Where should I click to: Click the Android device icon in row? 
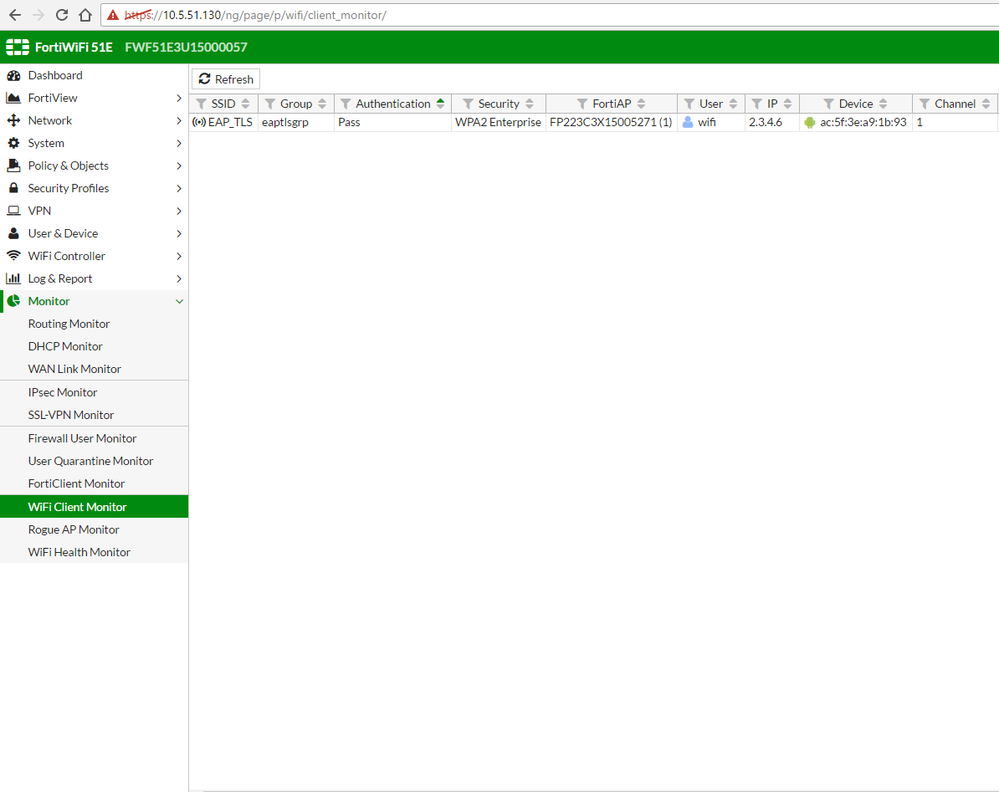809,122
